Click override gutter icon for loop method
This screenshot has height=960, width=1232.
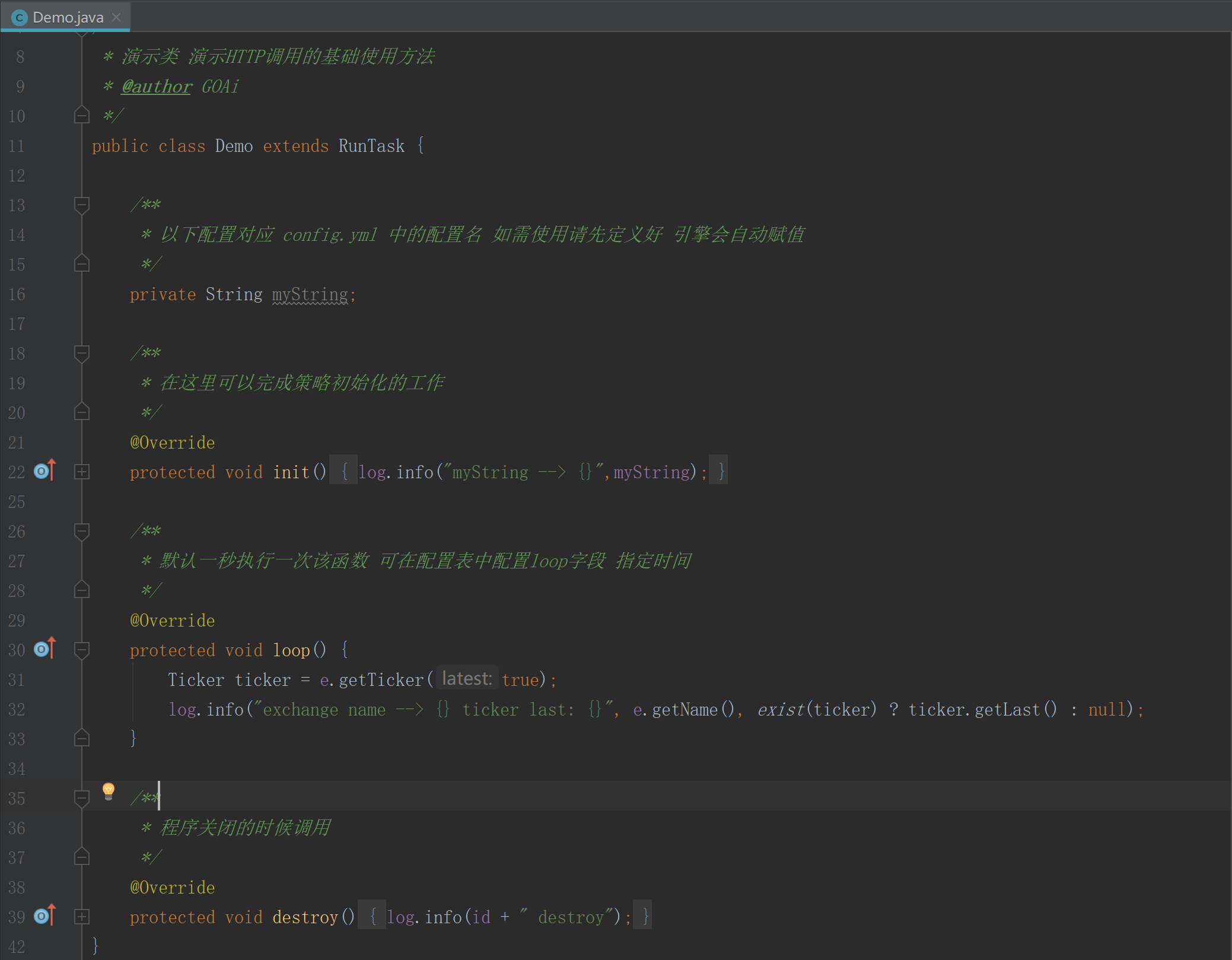point(44,649)
